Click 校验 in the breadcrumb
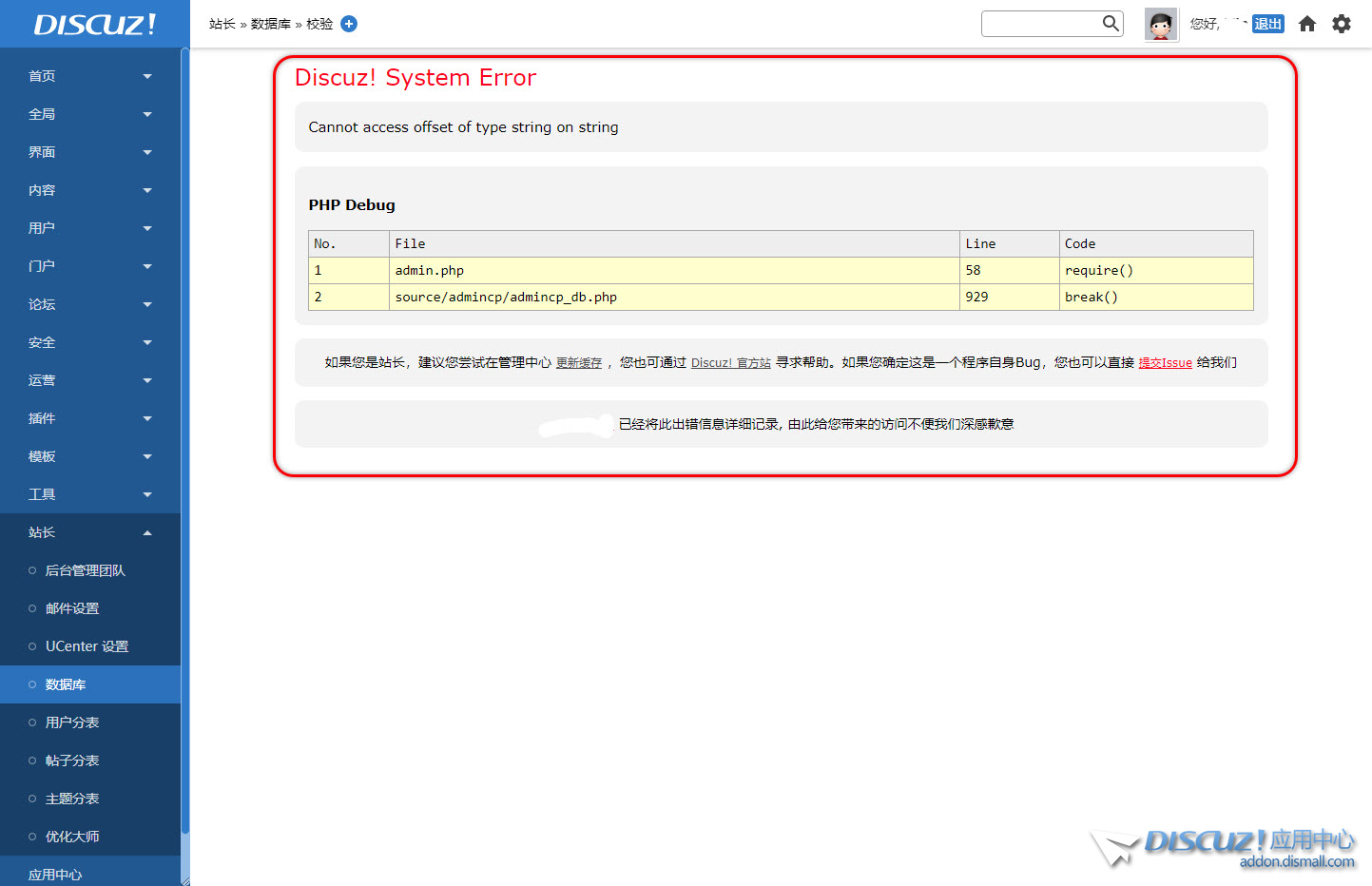 click(319, 24)
